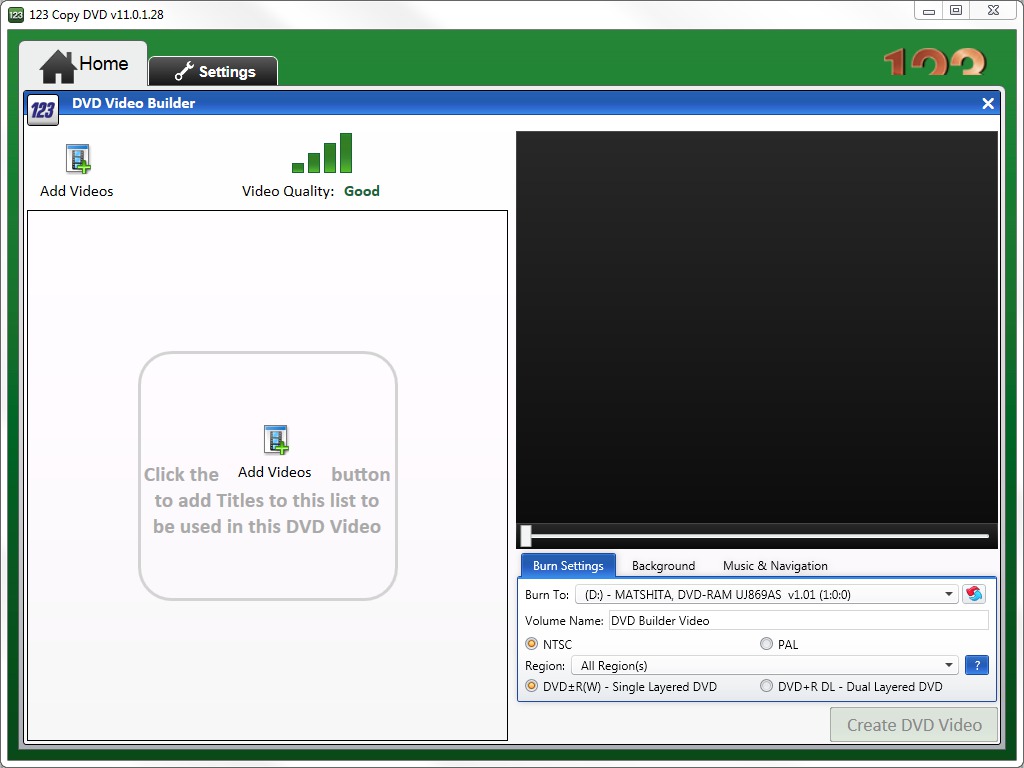Click in the Volume Name text field
Screen dimensions: 1024x768
[799, 620]
